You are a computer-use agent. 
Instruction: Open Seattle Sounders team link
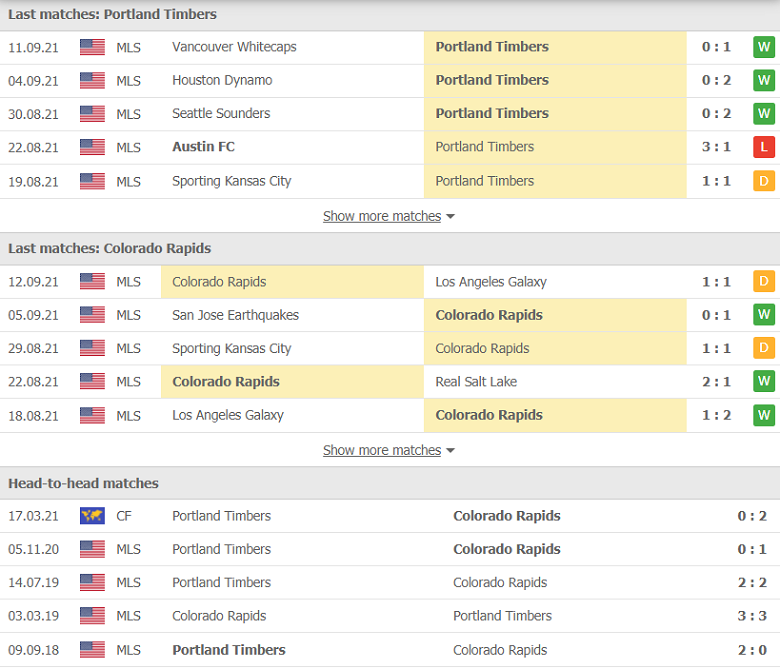click(221, 114)
